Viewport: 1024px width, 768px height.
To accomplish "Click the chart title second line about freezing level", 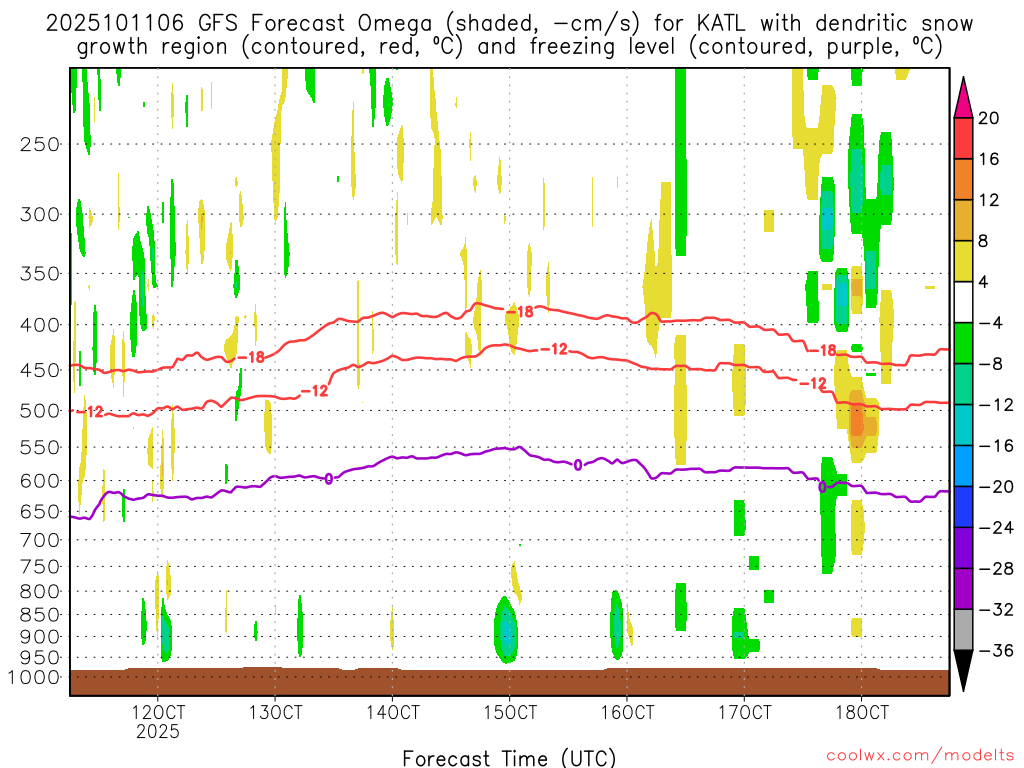I will click(509, 47).
